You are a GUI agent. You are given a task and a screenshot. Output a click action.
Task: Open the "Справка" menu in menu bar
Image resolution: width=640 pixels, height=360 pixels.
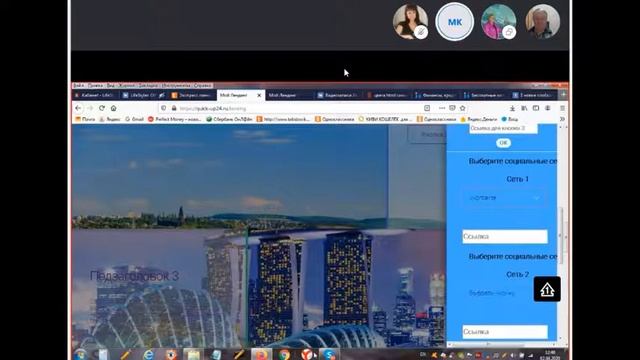click(202, 86)
